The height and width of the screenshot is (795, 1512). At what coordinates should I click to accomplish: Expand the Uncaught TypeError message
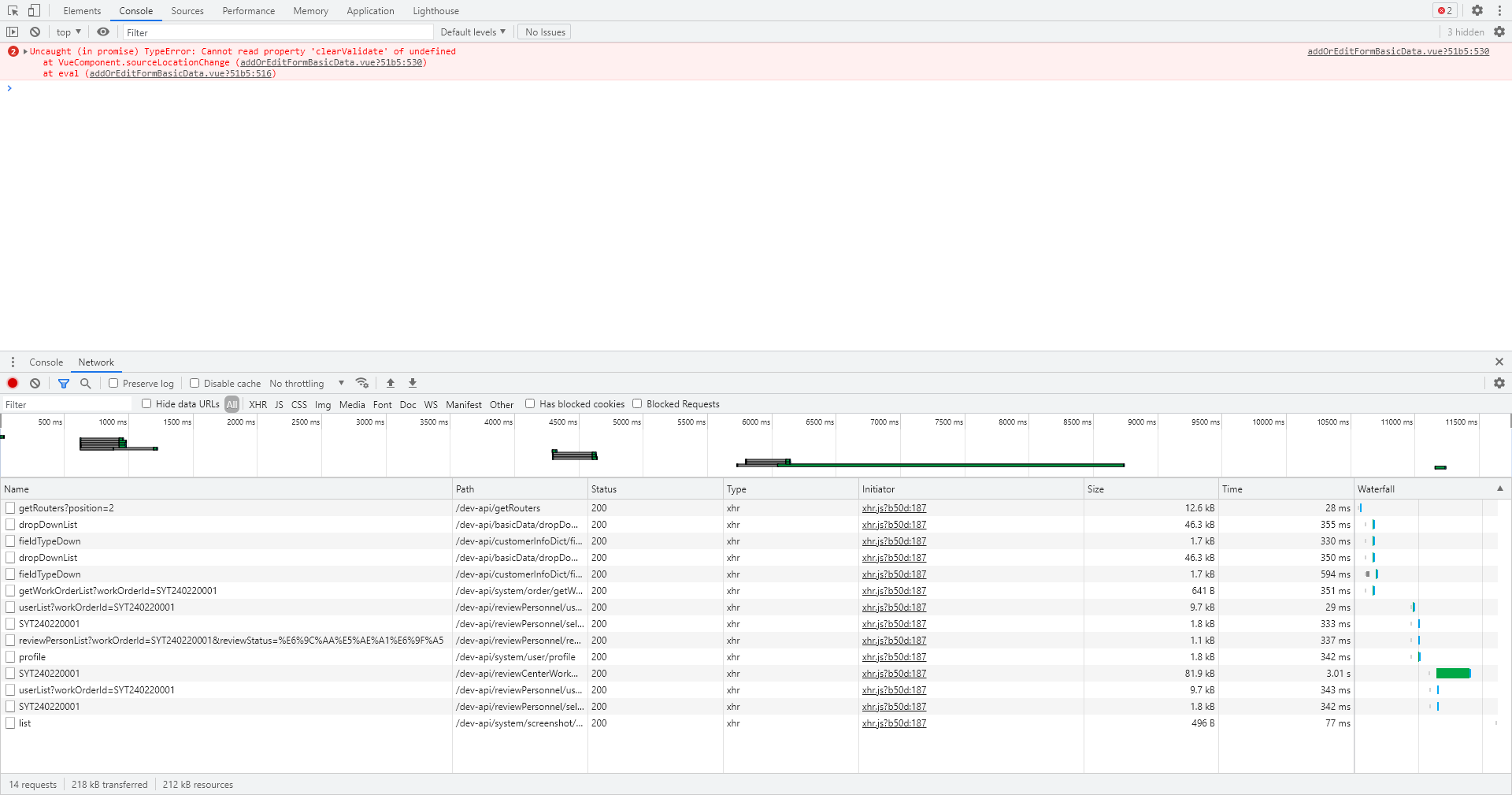25,52
